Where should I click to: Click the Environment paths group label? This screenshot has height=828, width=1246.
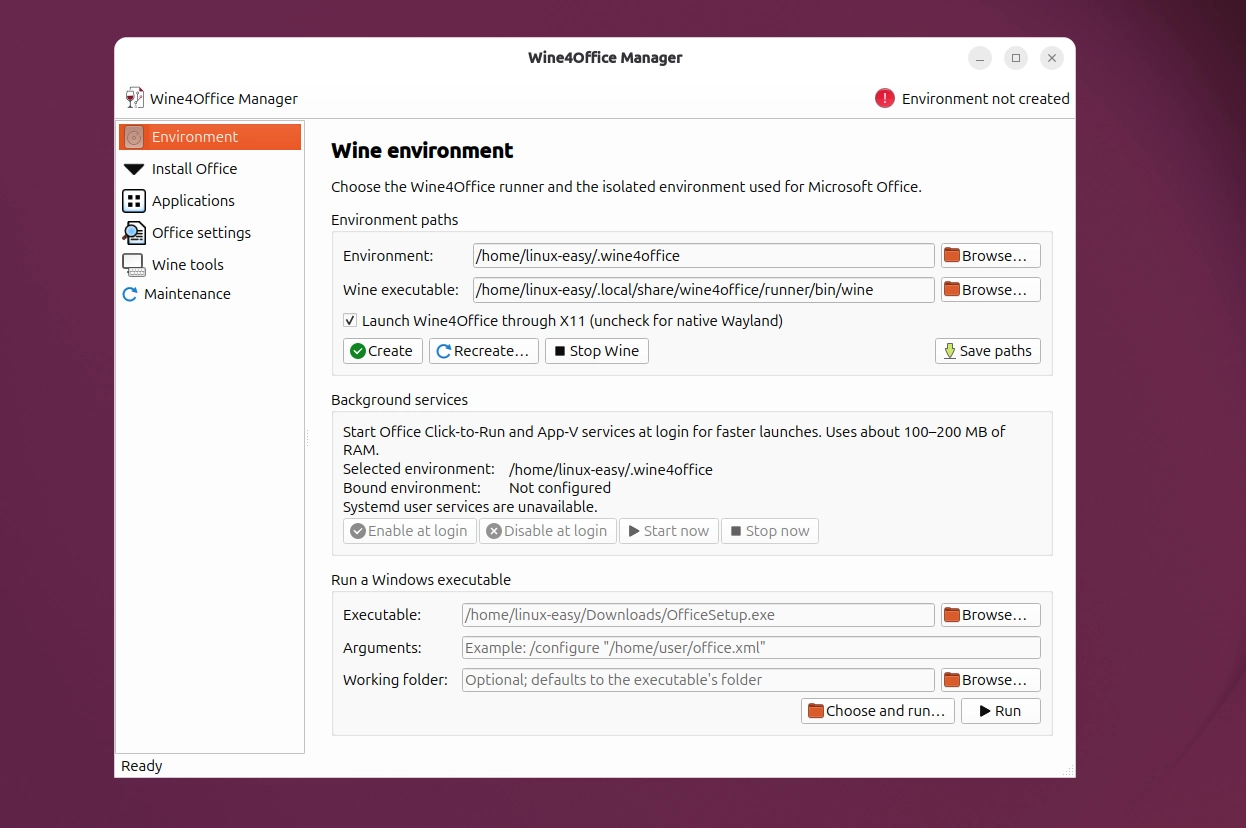[394, 220]
